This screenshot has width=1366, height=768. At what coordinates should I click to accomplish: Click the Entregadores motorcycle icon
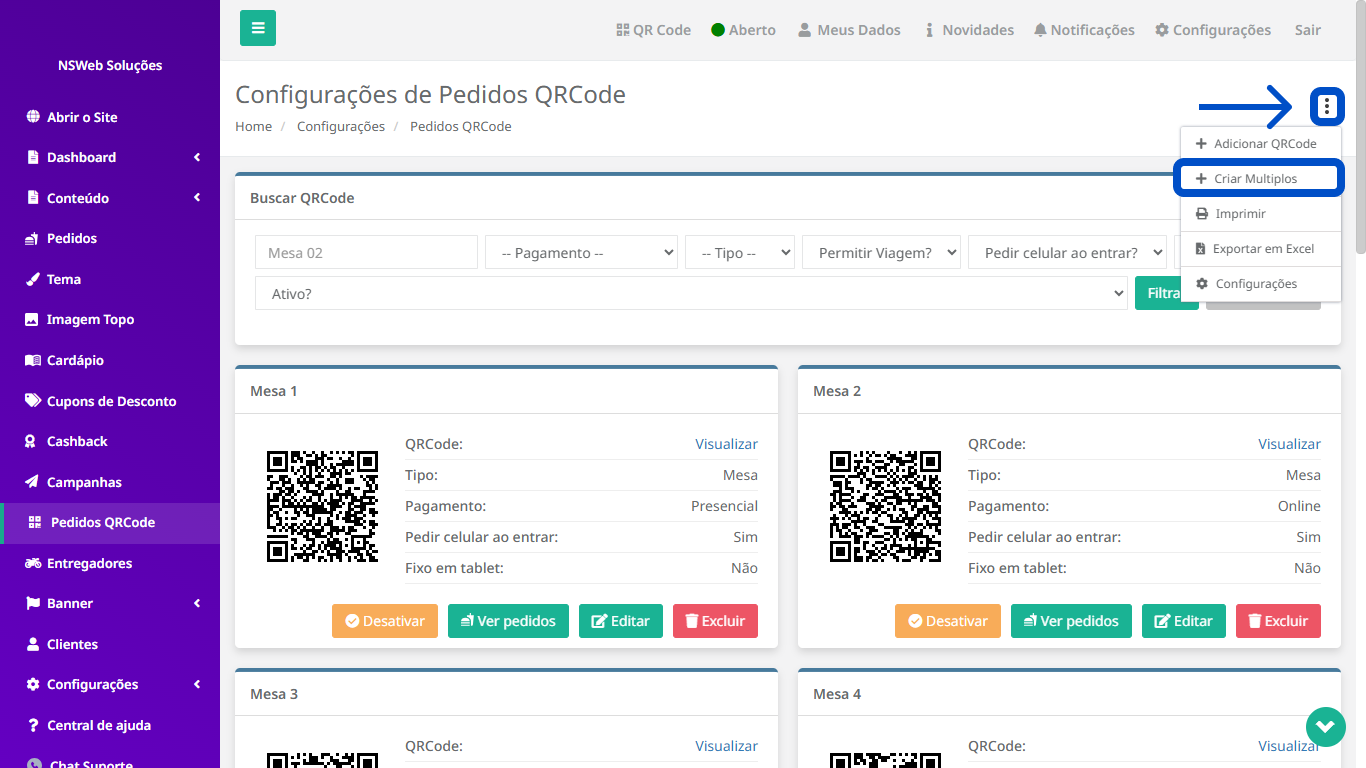(x=33, y=563)
